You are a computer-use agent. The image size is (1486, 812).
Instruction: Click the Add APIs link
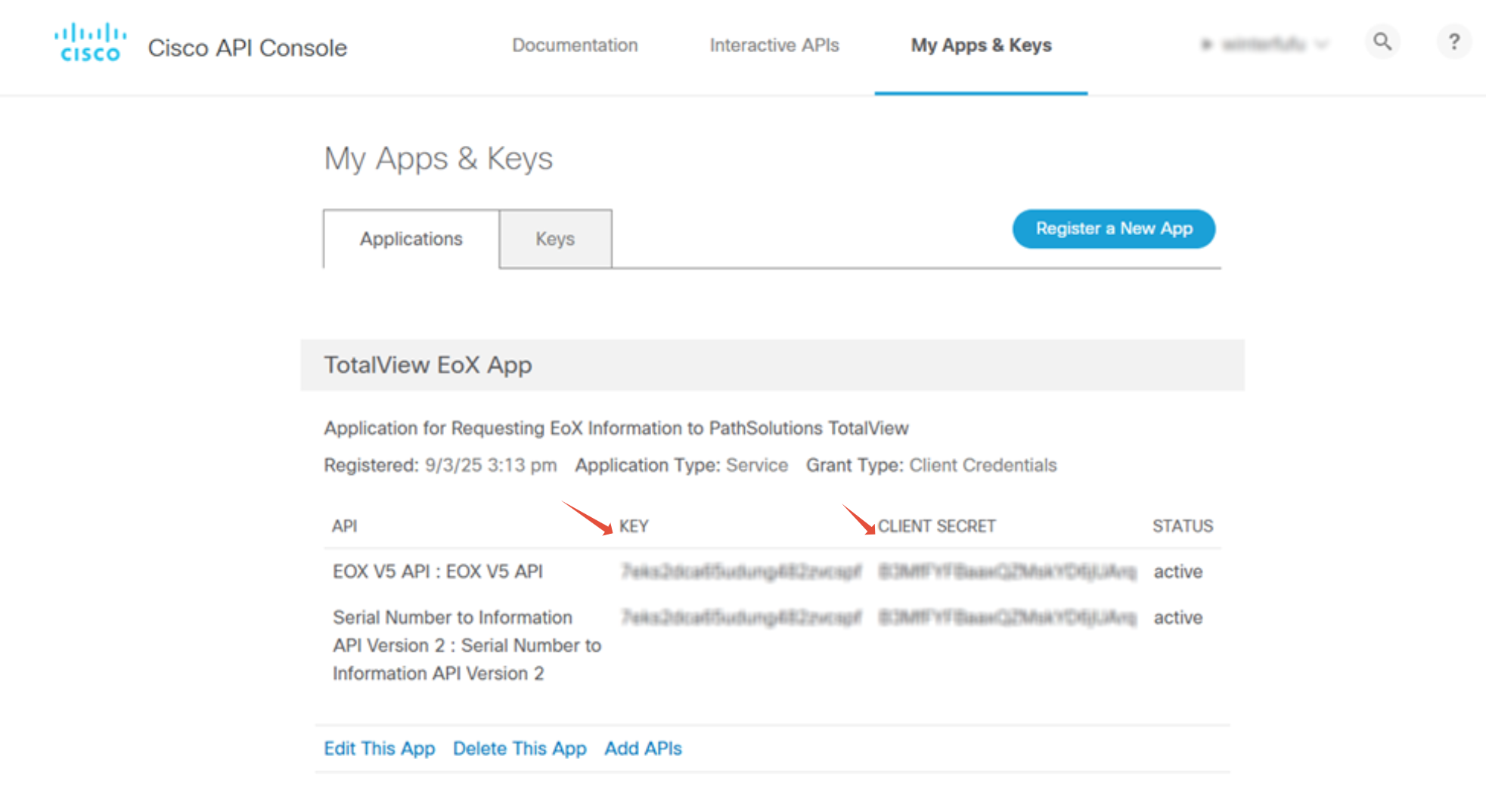643,748
